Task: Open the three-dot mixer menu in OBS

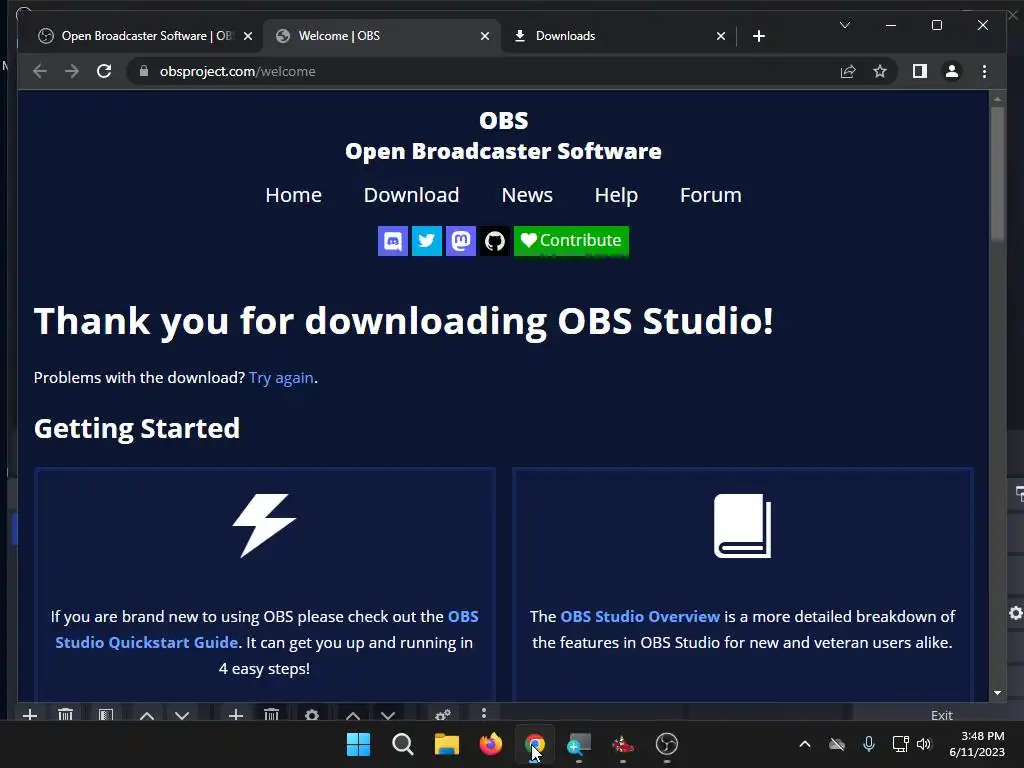Action: point(483,713)
